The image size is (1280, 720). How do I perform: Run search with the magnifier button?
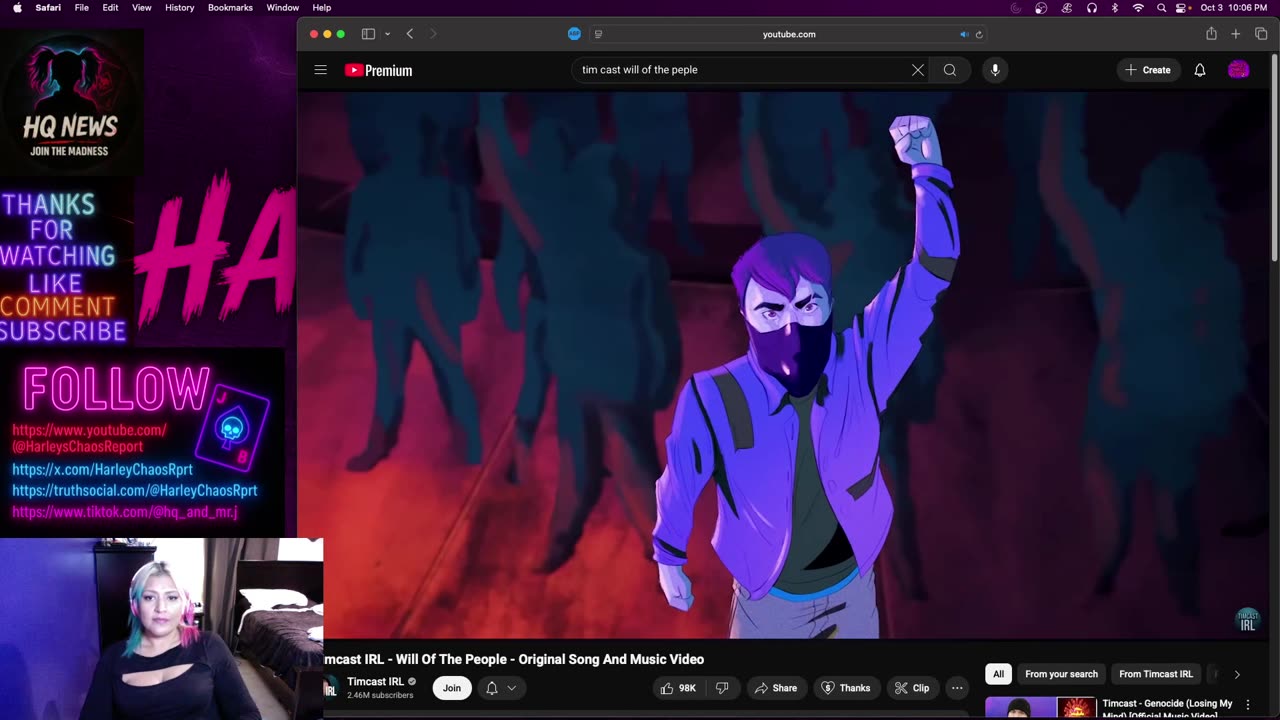[x=950, y=70]
